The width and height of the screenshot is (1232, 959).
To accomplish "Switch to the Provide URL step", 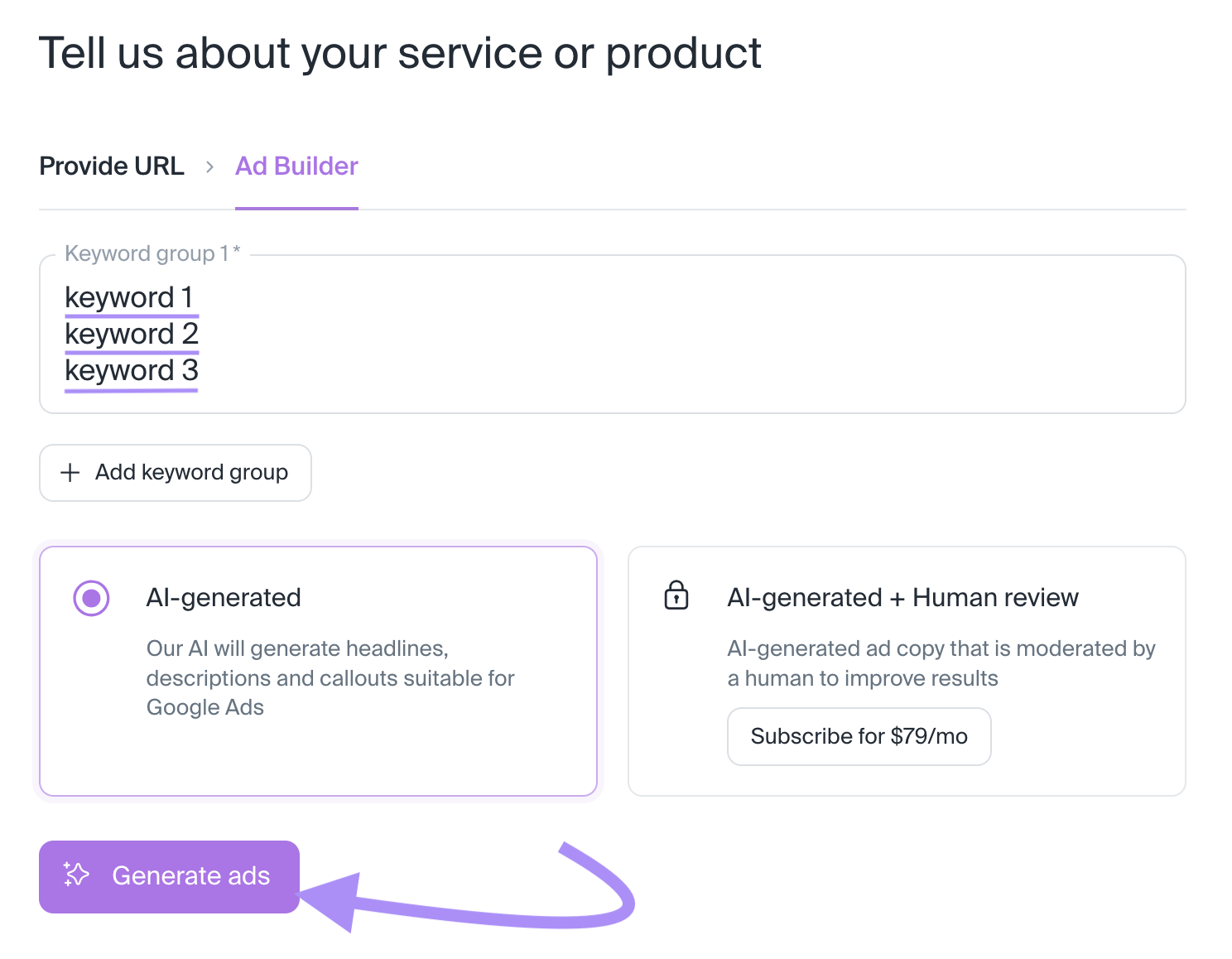I will point(111,166).
